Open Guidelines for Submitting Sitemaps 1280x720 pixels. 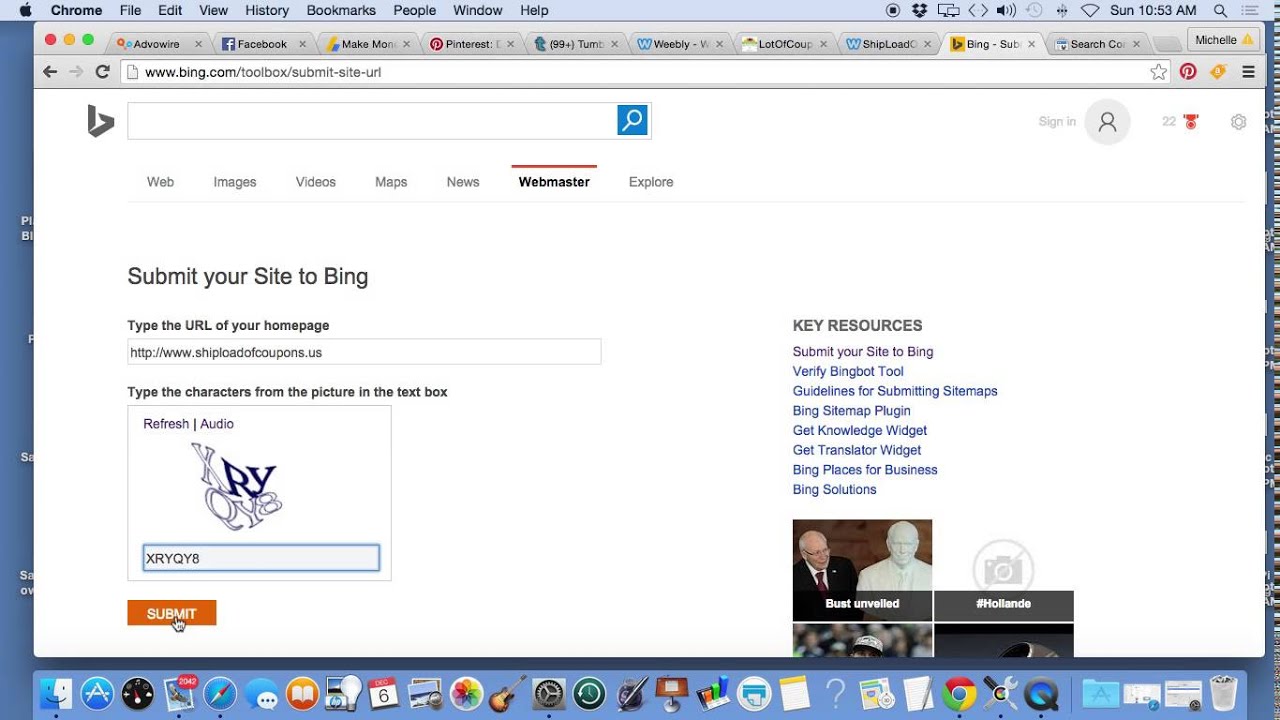click(895, 391)
